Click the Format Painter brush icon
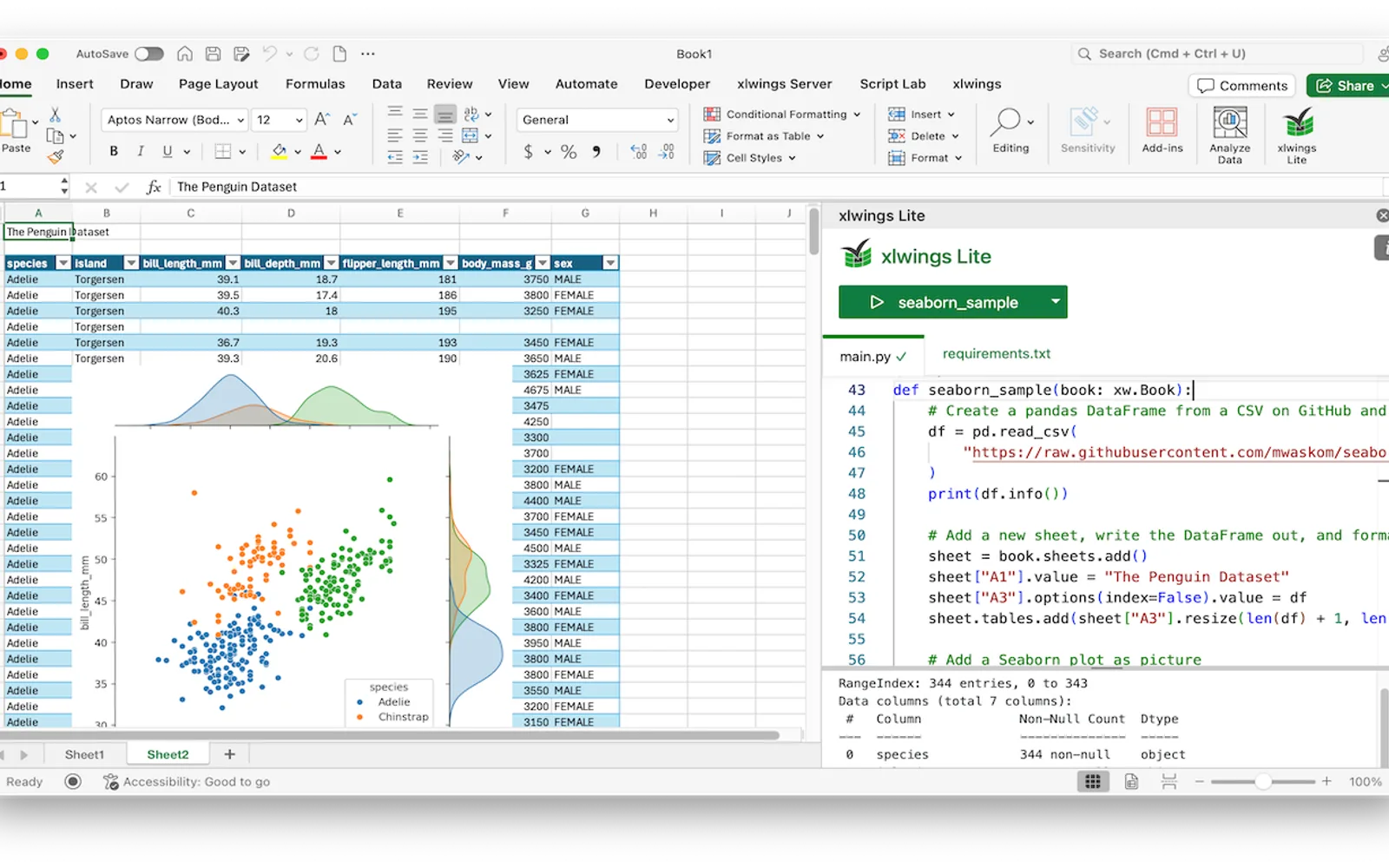 [x=55, y=157]
